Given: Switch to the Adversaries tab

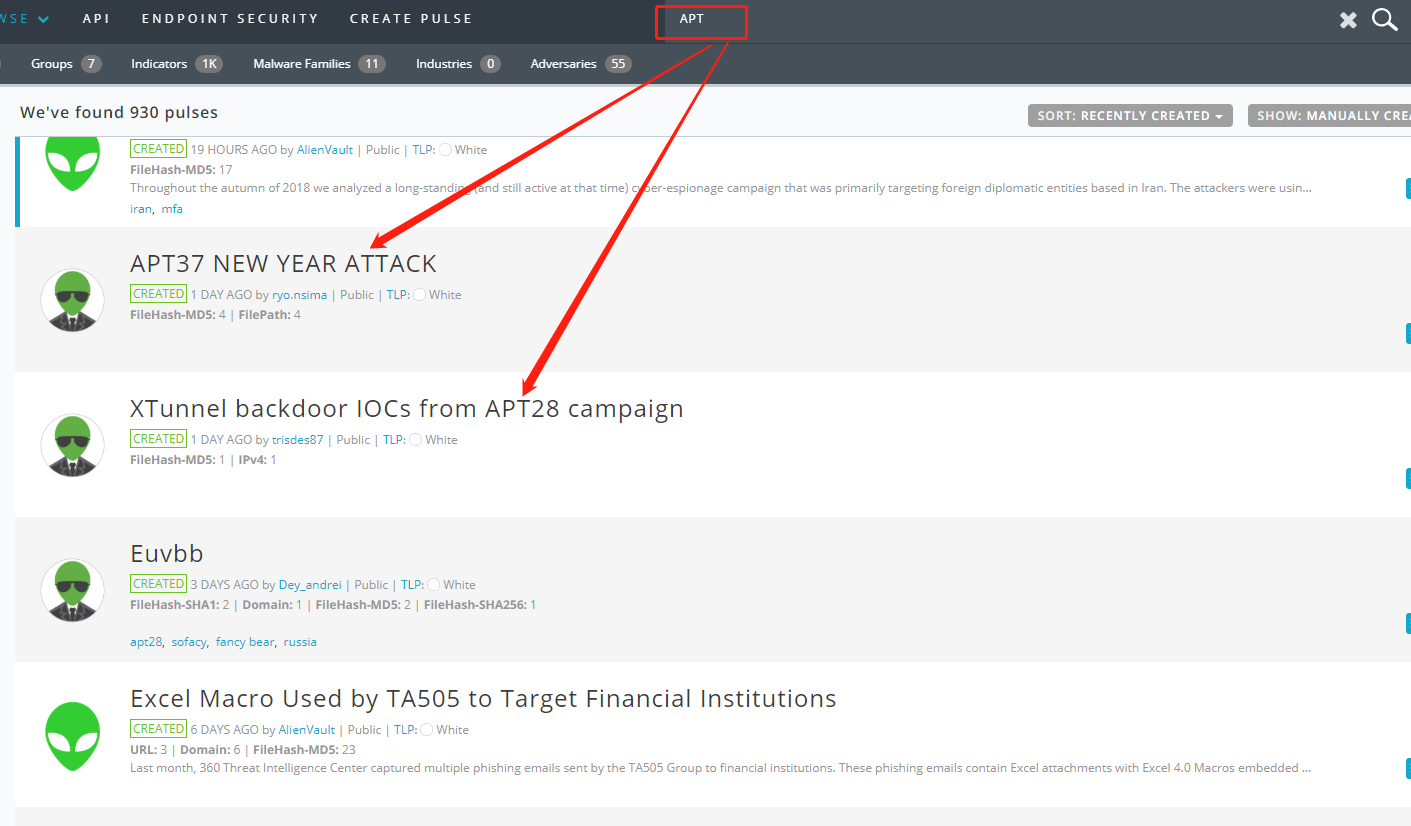Looking at the screenshot, I should pos(580,64).
